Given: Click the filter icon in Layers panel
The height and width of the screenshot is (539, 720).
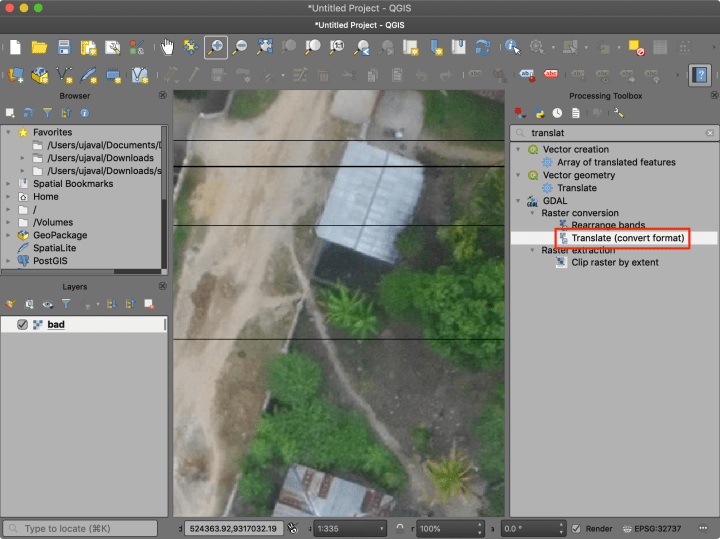Looking at the screenshot, I should [66, 304].
